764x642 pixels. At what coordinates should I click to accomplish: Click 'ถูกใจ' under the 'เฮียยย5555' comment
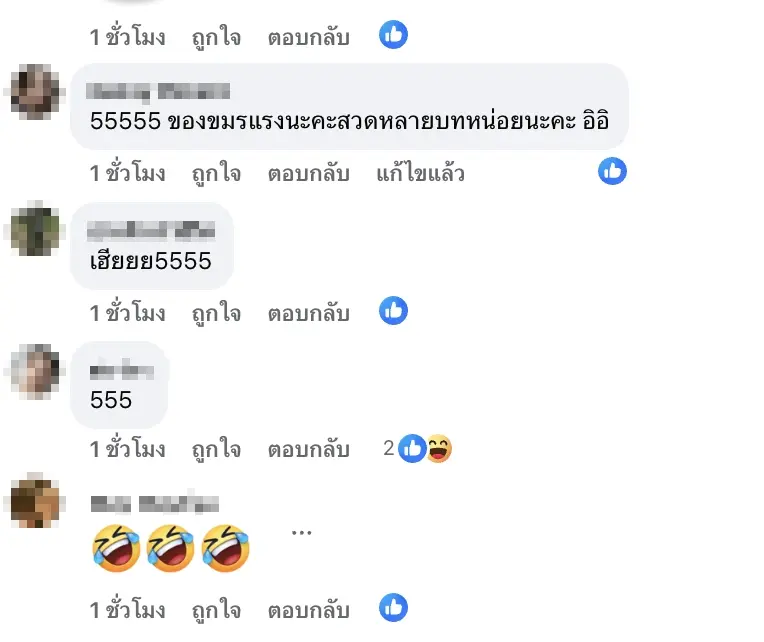point(216,313)
